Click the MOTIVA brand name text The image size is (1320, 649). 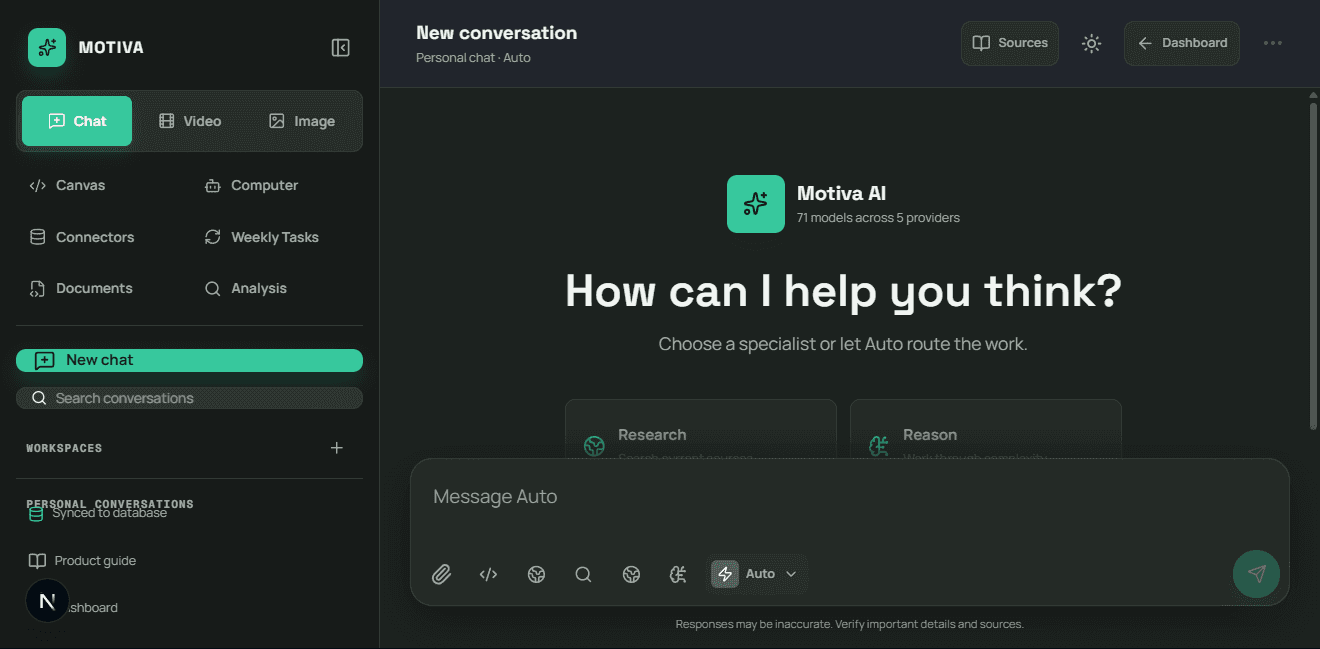(x=111, y=48)
